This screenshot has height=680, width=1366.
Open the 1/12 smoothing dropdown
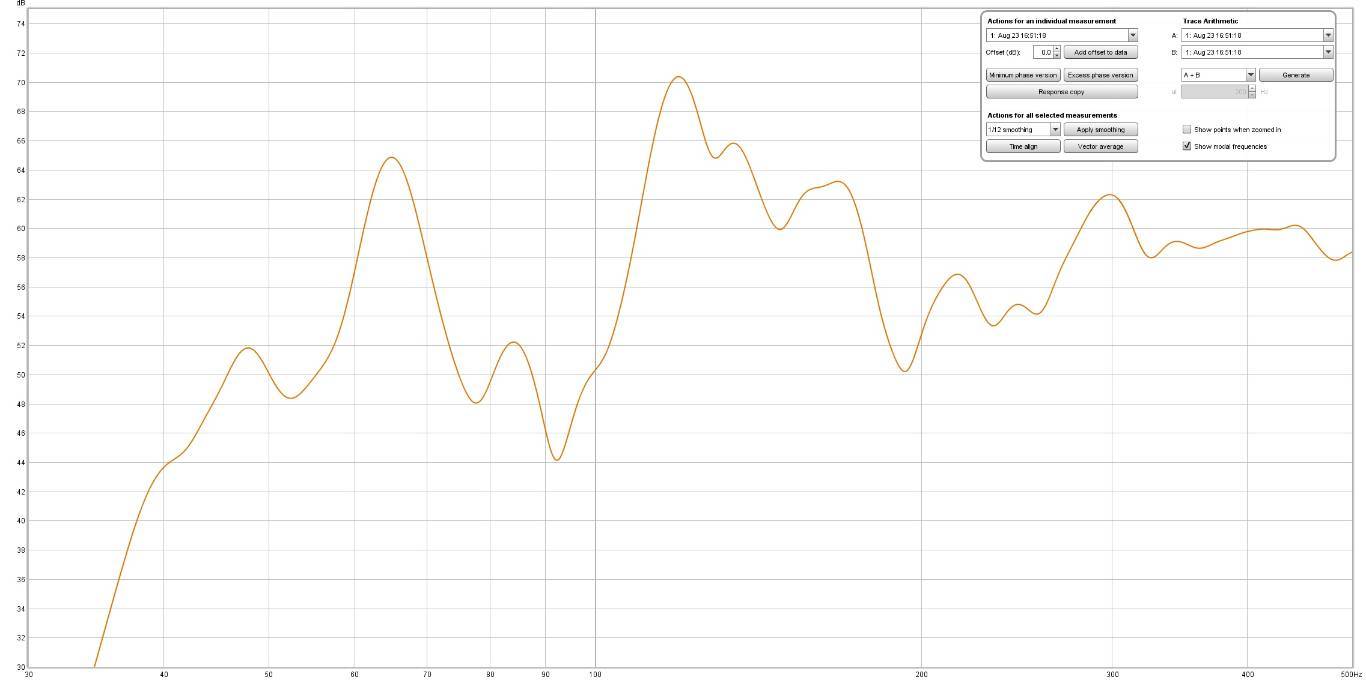click(1023, 130)
